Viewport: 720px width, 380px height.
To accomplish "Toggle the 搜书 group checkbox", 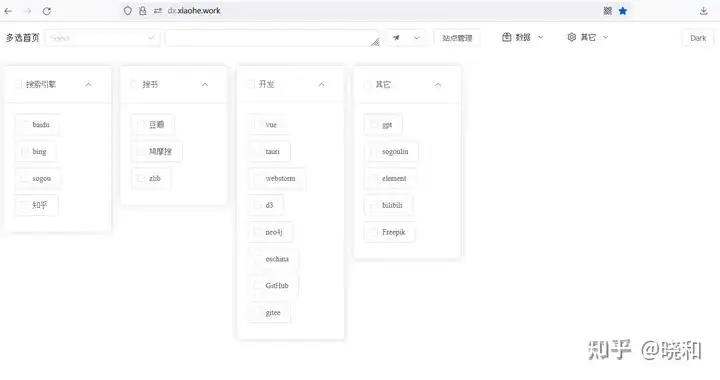I will (135, 84).
